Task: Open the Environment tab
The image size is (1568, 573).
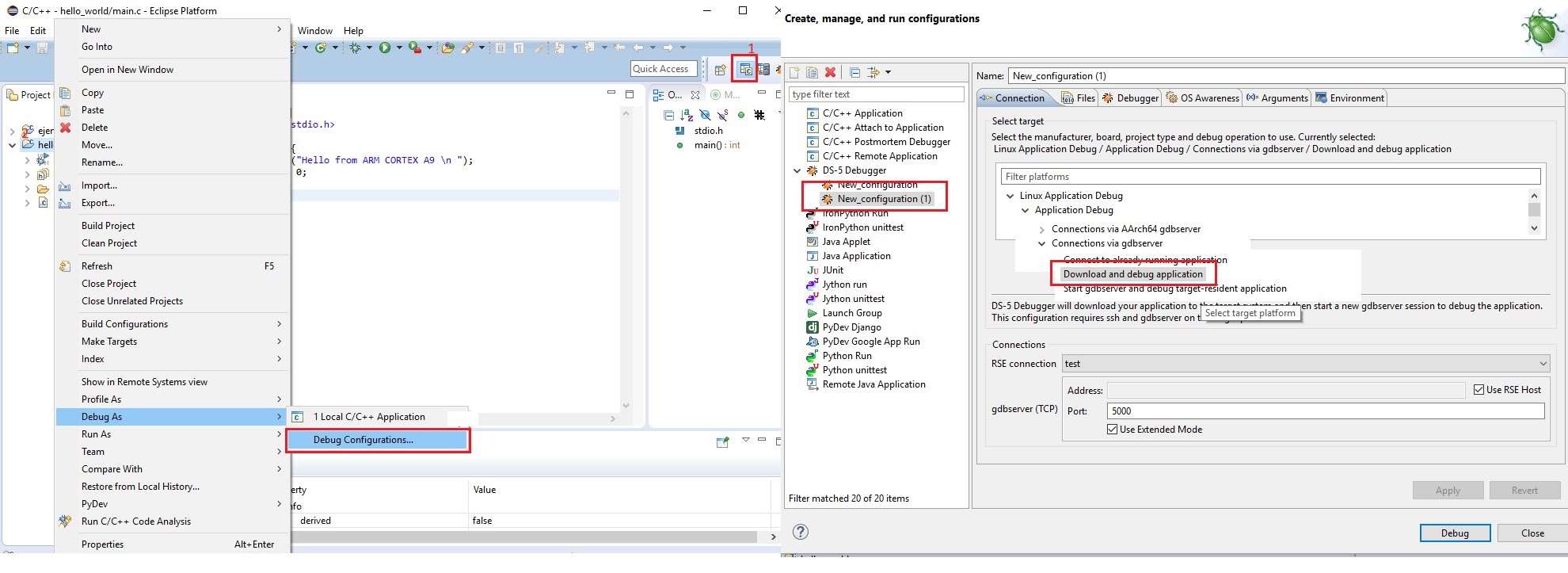Action: [1349, 98]
